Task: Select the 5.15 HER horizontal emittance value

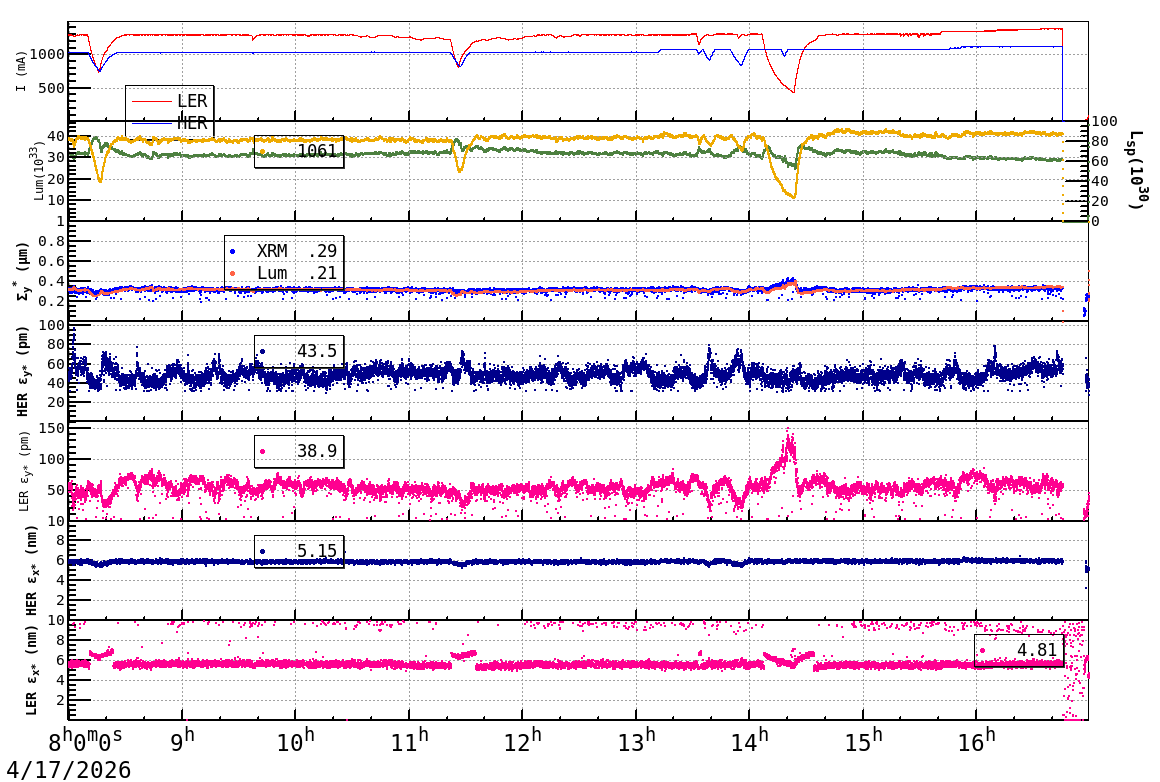Action: click(x=299, y=551)
